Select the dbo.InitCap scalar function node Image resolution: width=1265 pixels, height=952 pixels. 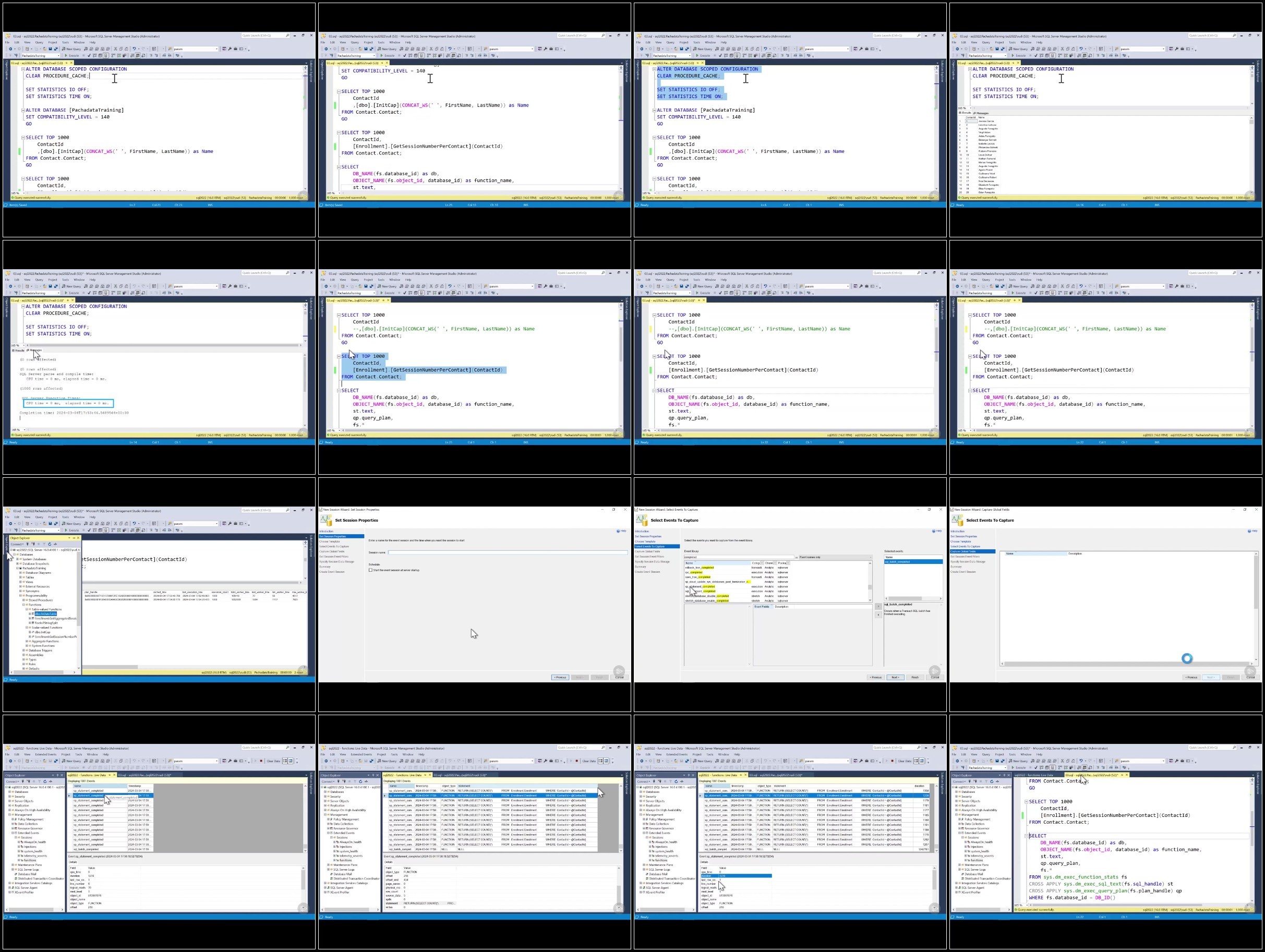coord(43,632)
